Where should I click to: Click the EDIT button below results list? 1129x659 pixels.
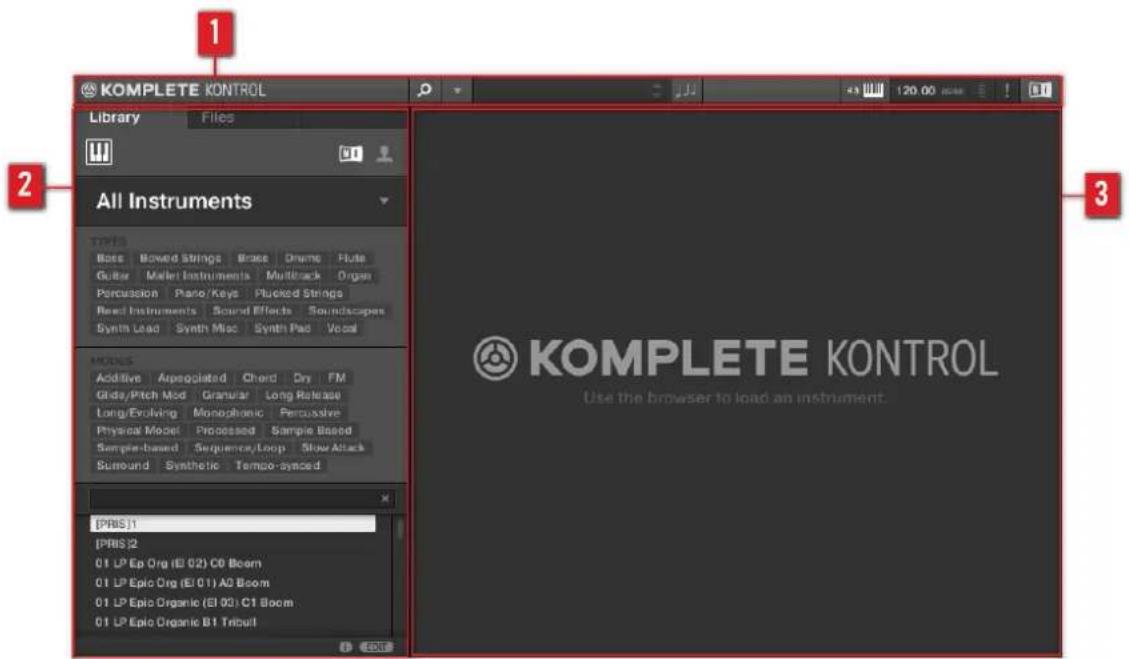(x=376, y=647)
